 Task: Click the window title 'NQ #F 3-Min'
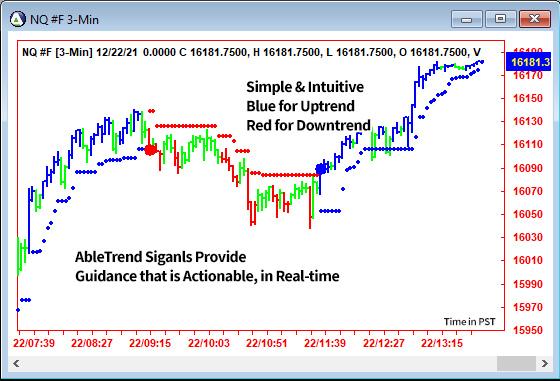pos(64,20)
